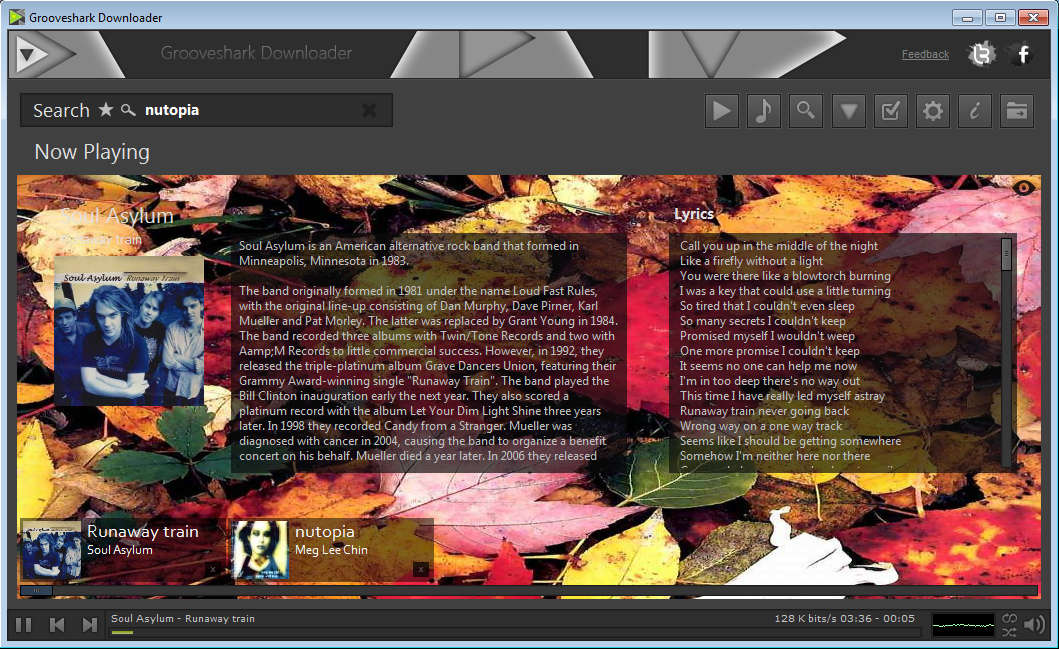Screen dimensions: 1059x649
Task: Follow the Feedback link
Action: click(925, 54)
